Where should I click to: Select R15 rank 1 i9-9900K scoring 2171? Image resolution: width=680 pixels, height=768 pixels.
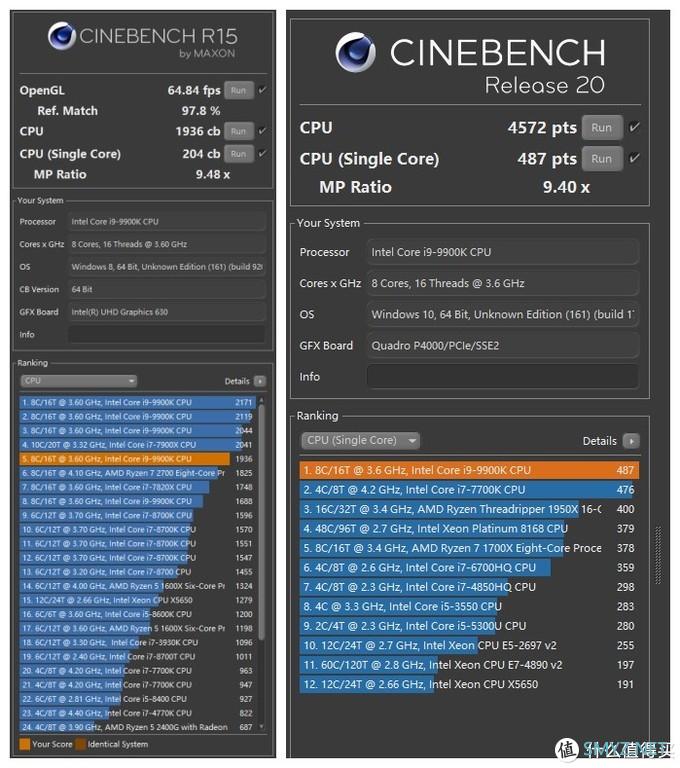click(138, 403)
